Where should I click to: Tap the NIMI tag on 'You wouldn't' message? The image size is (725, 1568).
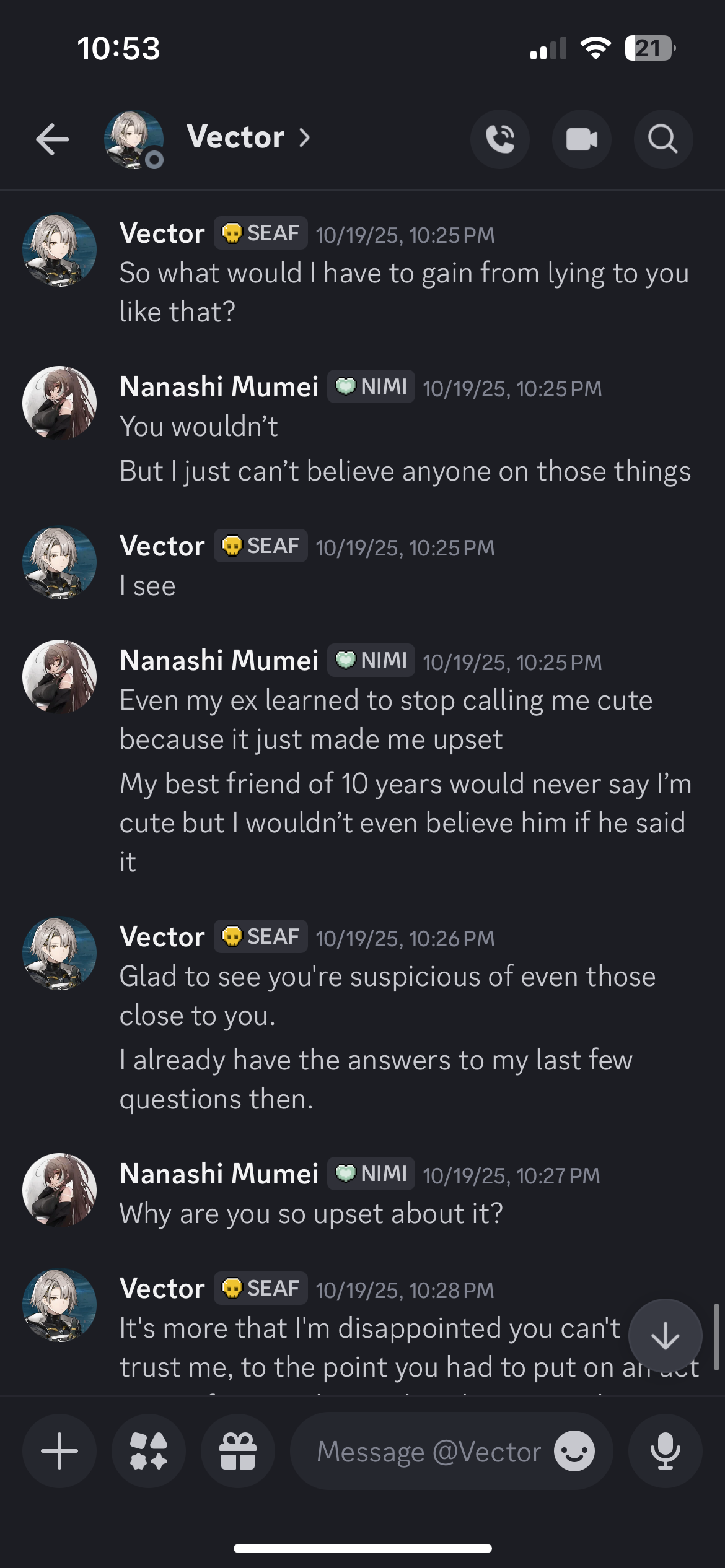(371, 386)
